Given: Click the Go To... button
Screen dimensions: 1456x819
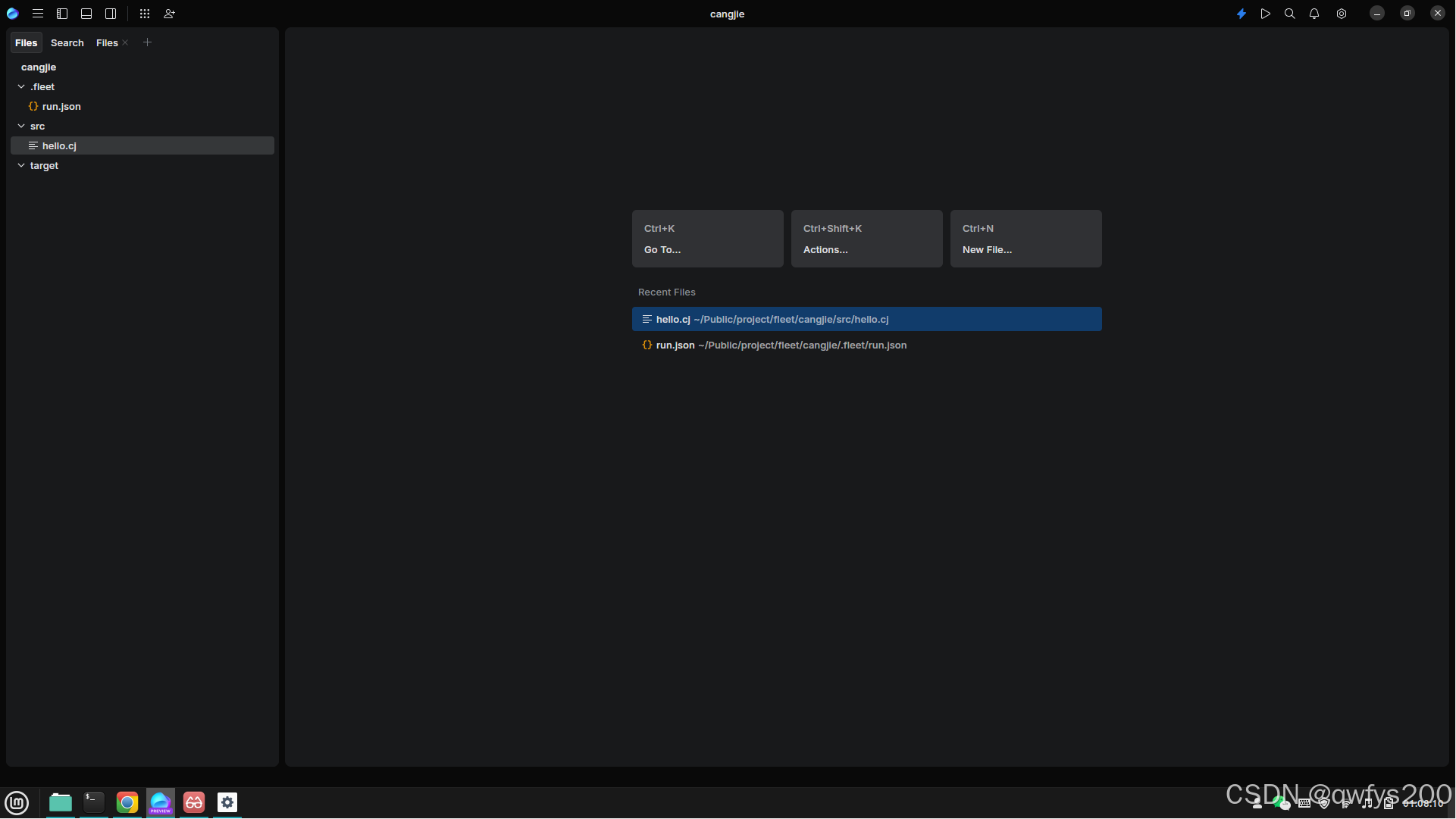Looking at the screenshot, I should click(707, 239).
